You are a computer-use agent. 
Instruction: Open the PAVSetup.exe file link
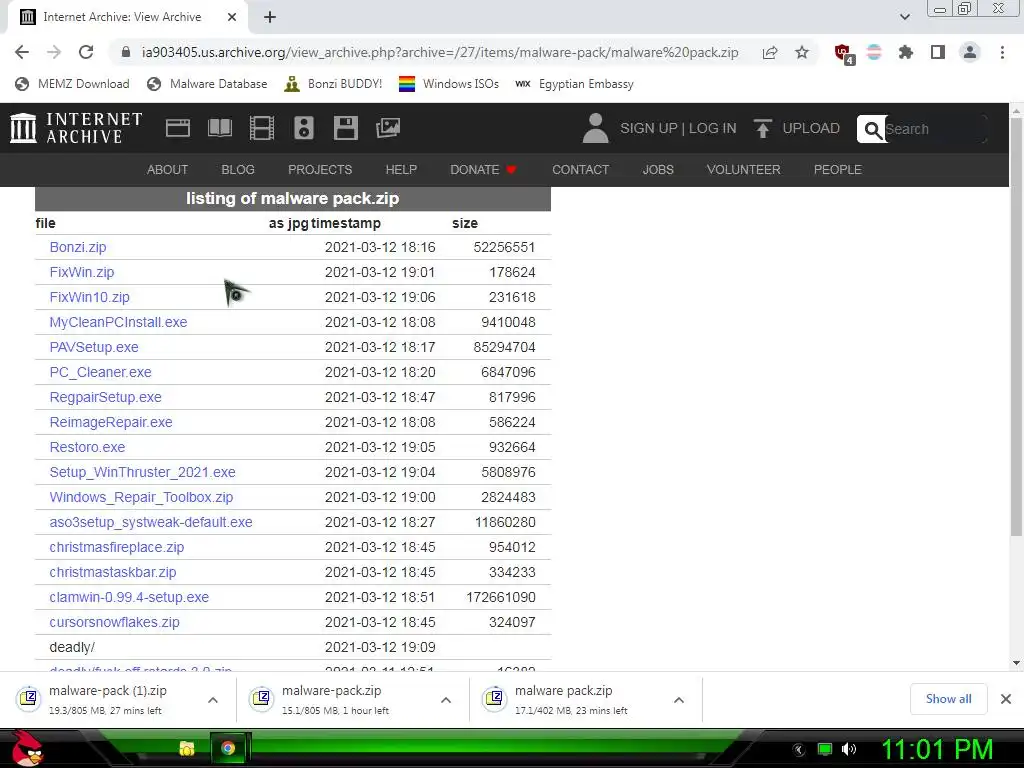point(94,347)
